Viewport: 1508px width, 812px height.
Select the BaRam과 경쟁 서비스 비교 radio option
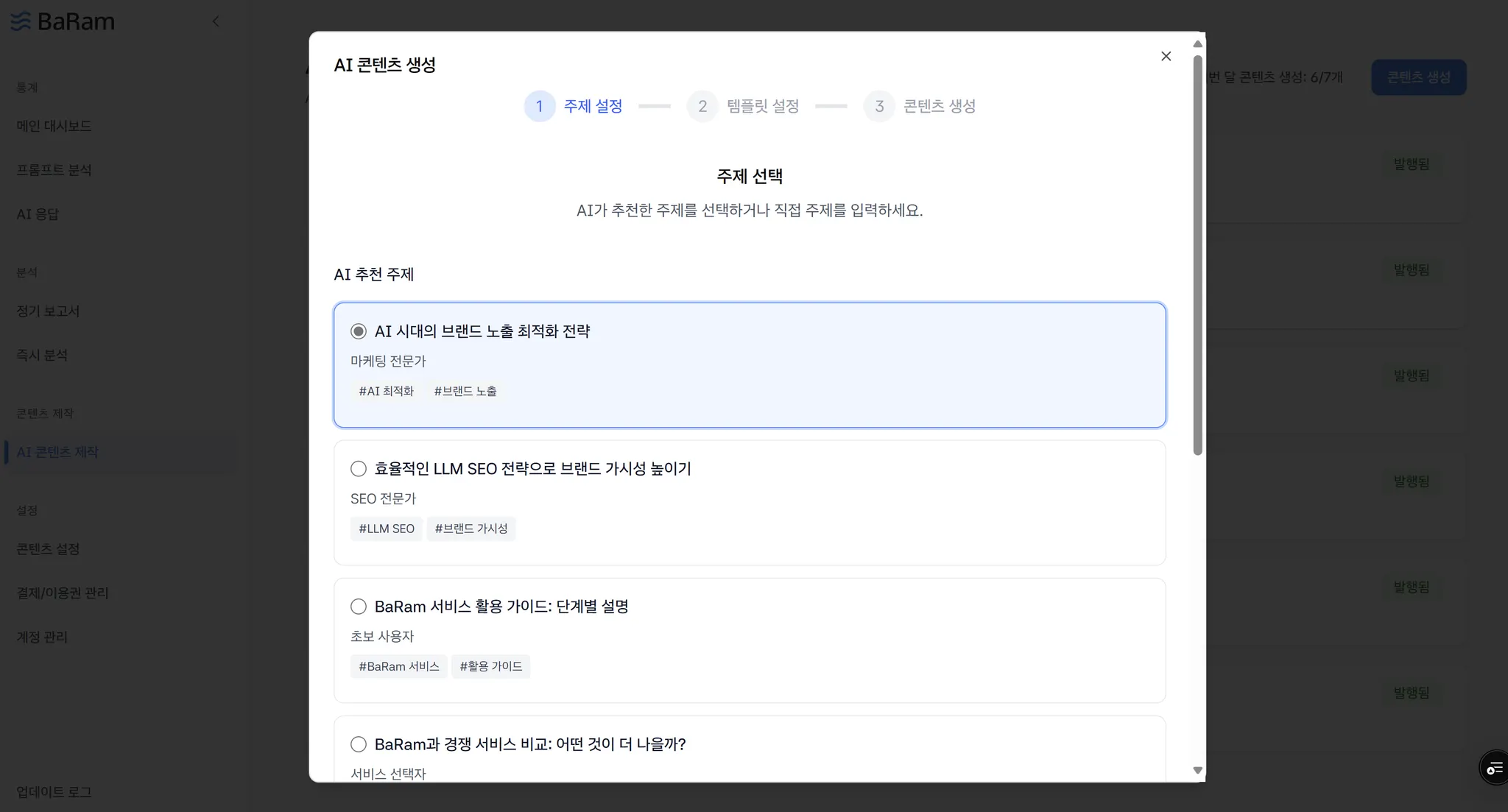point(359,744)
